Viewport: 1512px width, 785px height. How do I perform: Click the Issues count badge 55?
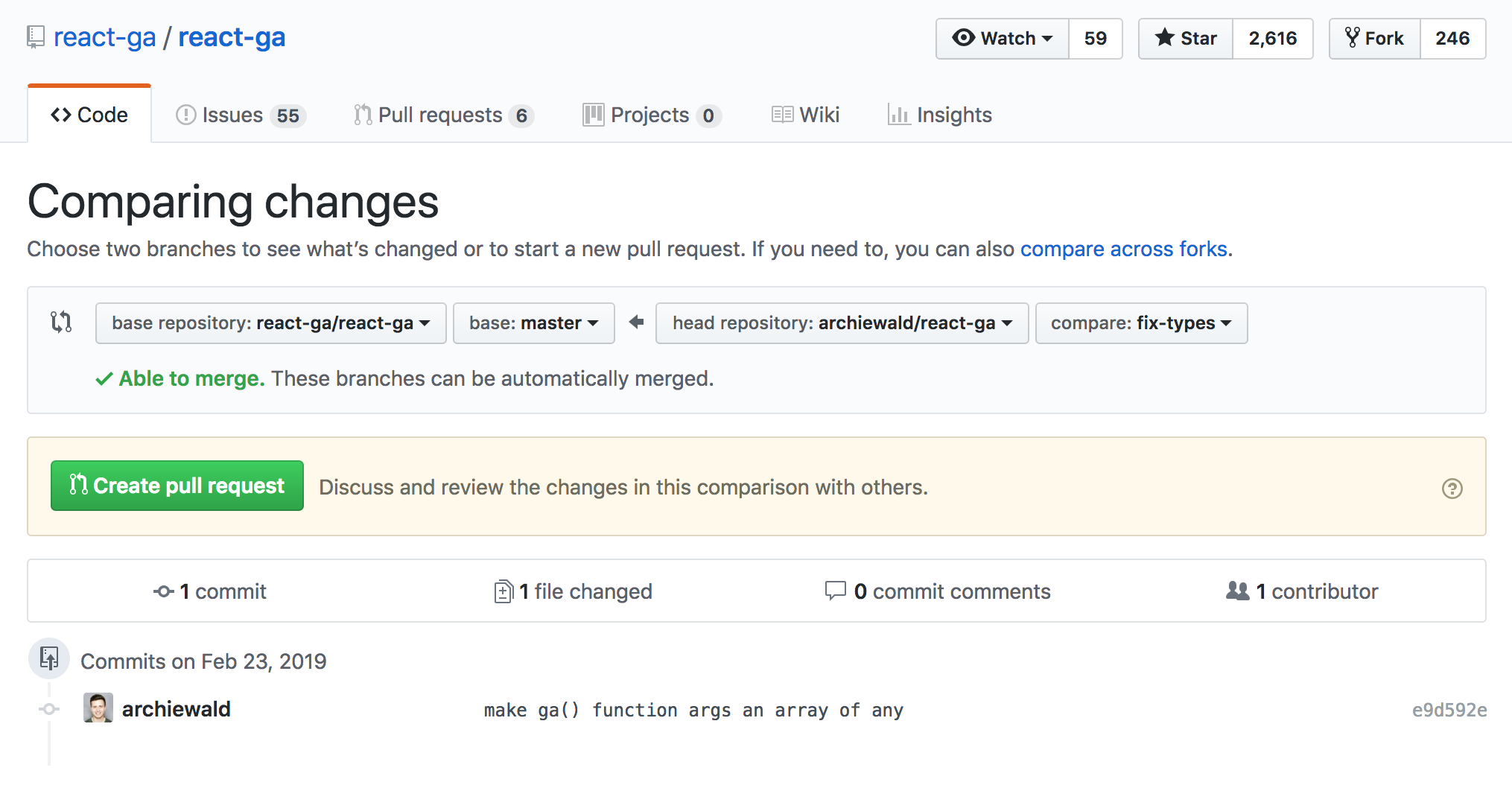pos(288,115)
